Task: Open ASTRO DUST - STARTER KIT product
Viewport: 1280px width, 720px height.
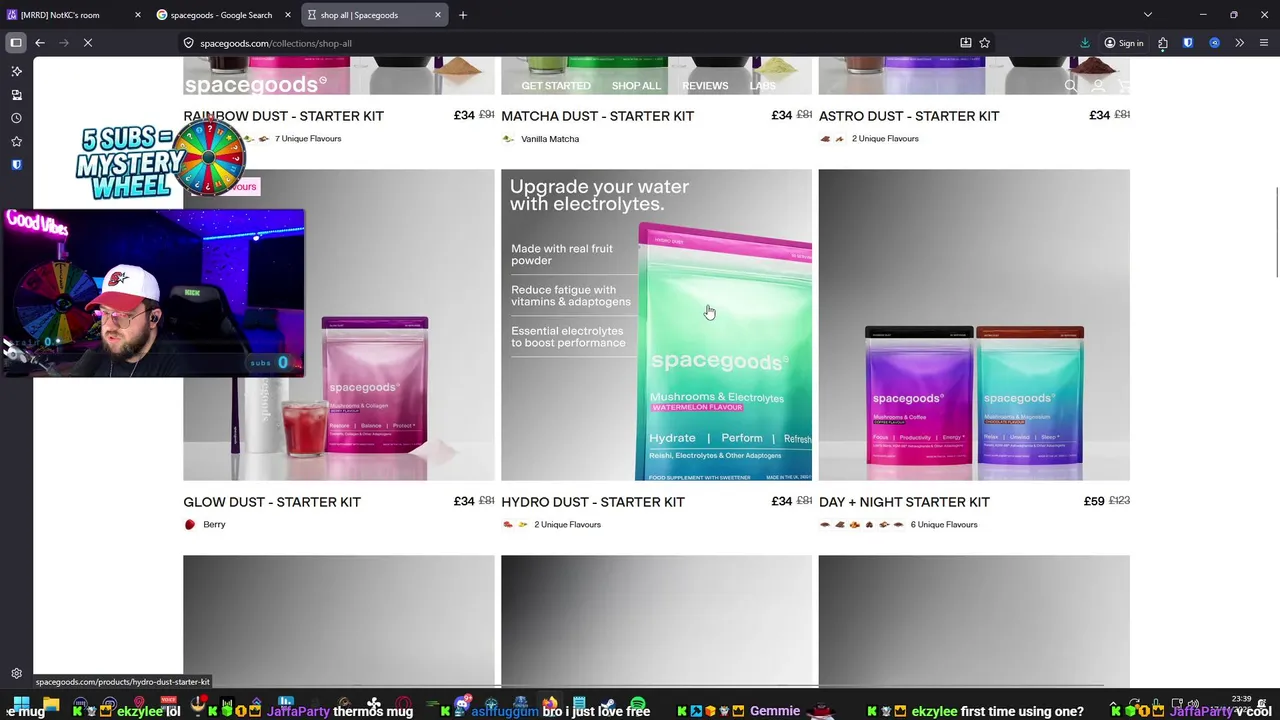Action: (909, 116)
